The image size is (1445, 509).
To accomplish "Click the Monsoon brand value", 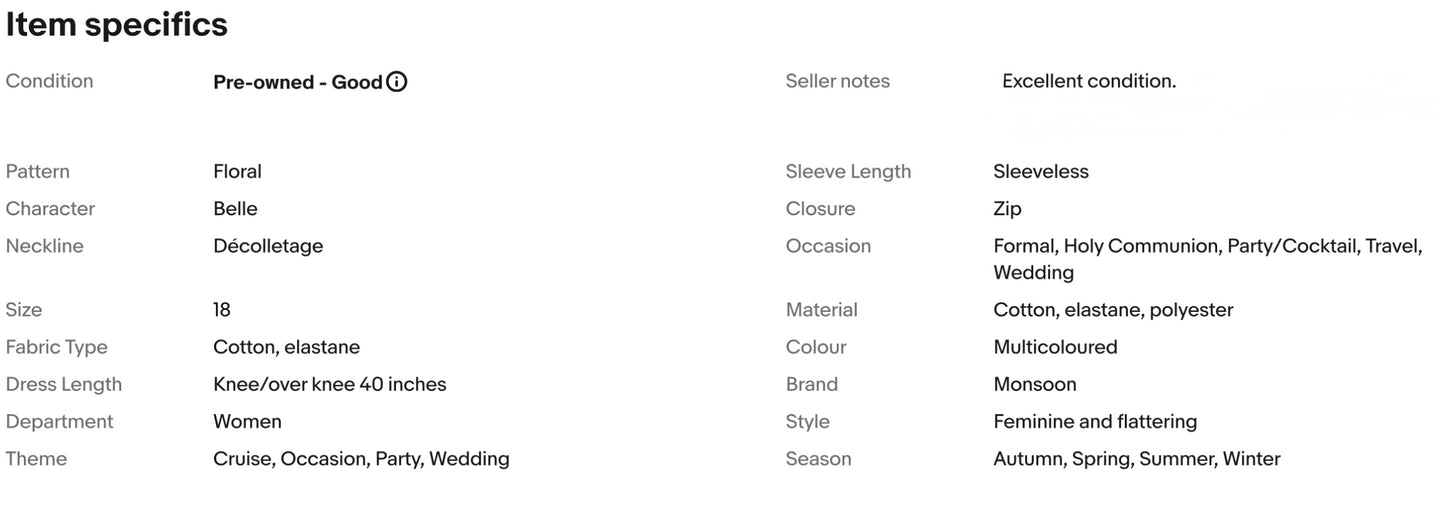I will 1035,384.
